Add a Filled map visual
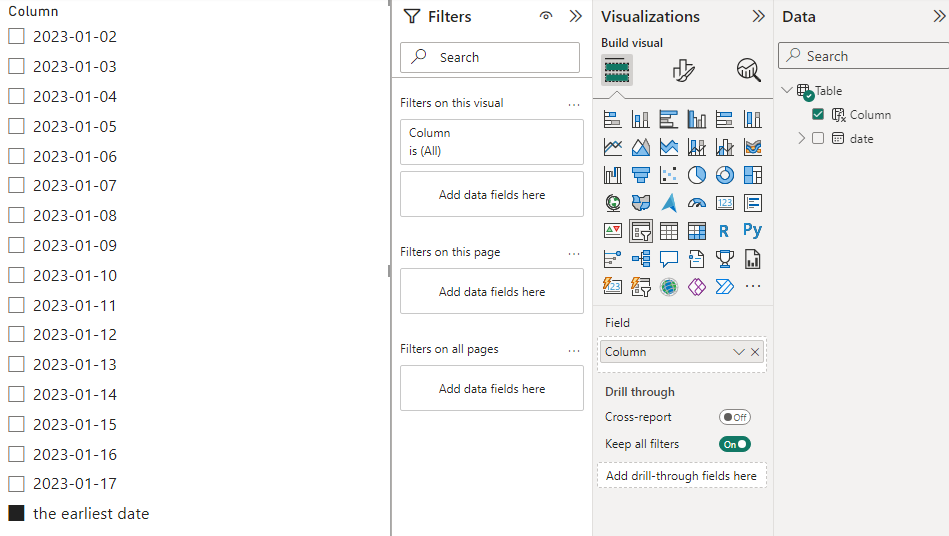 [640, 203]
